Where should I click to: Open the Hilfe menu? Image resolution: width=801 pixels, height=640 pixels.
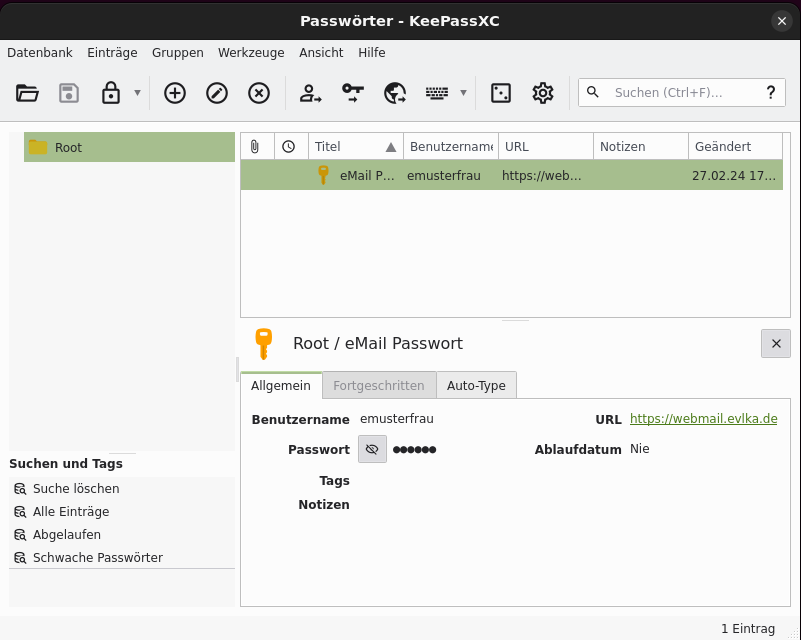[x=371, y=53]
